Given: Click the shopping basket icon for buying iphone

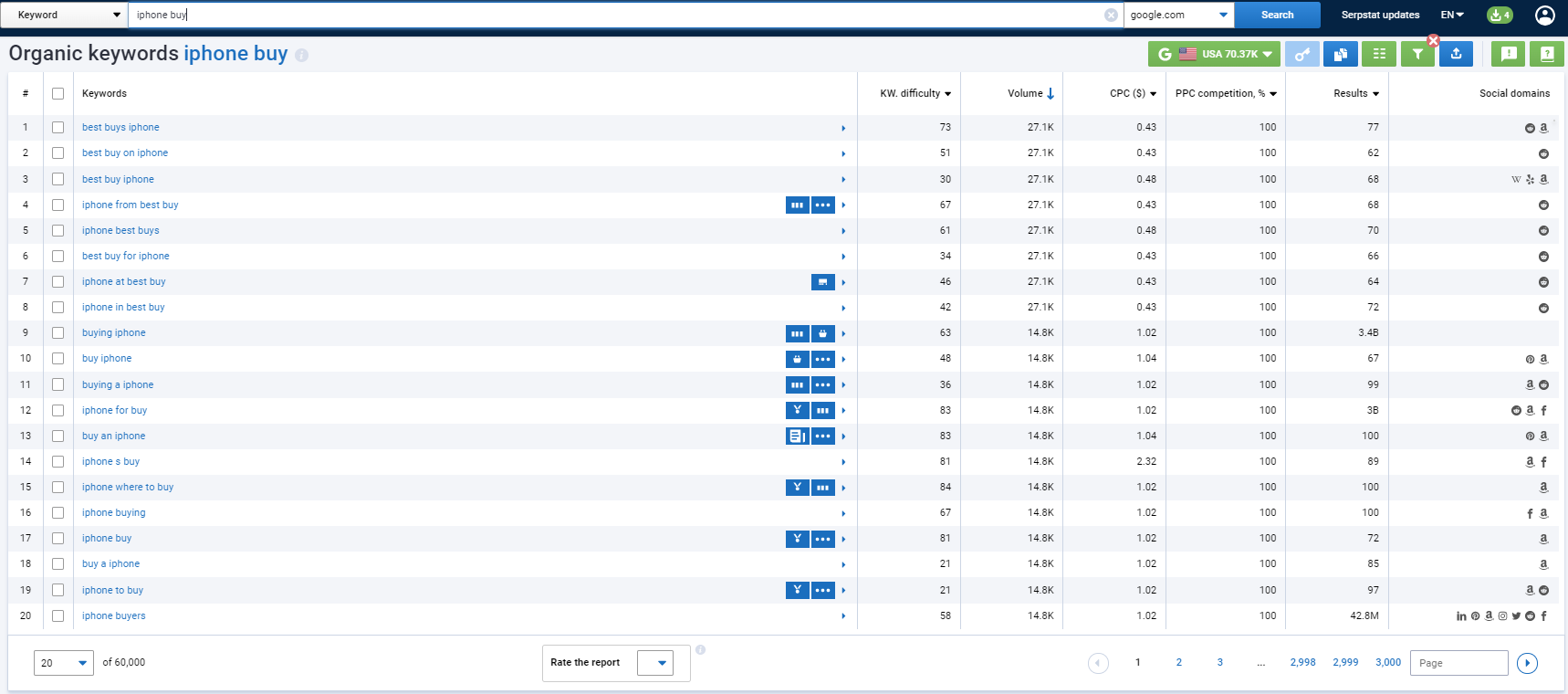Looking at the screenshot, I should point(823,333).
